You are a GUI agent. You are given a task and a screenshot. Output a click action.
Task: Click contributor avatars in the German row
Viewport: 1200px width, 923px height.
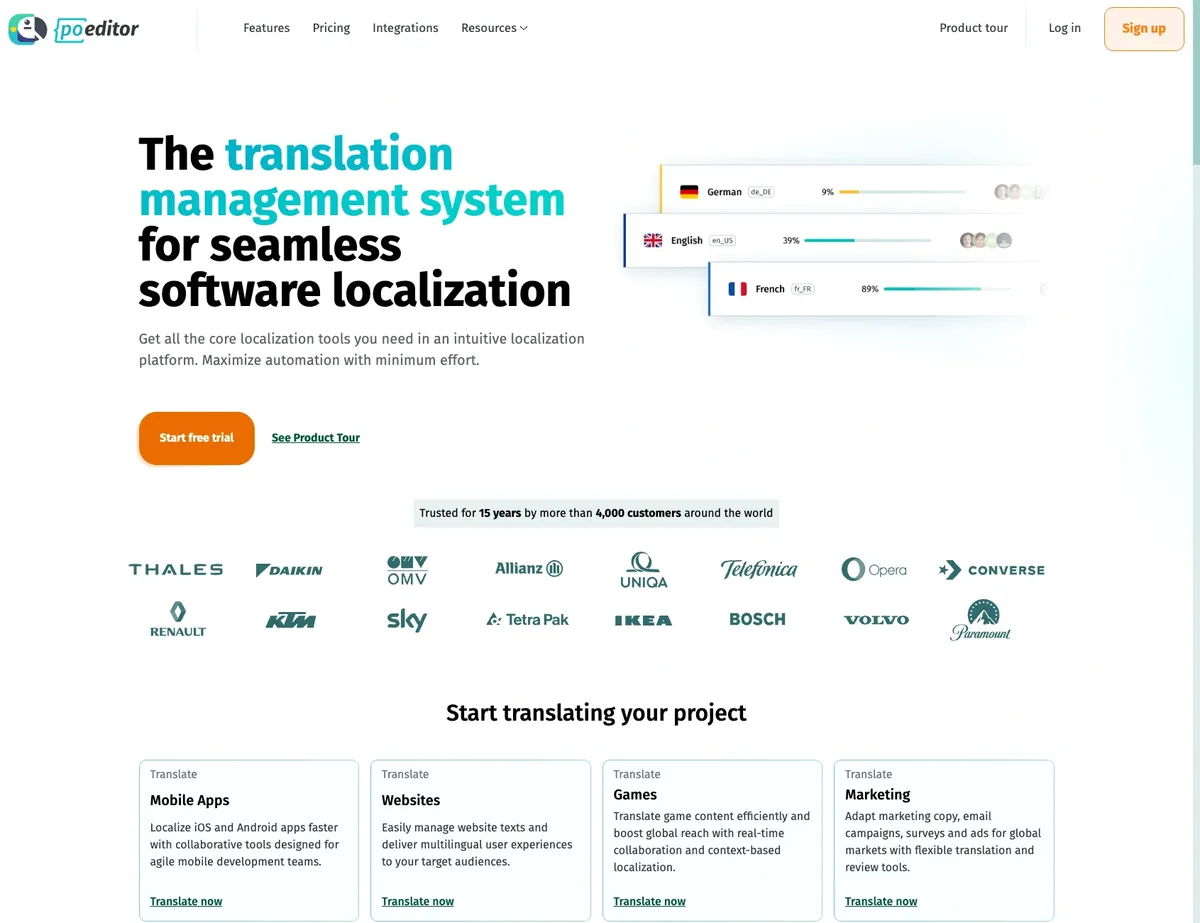coord(1019,192)
